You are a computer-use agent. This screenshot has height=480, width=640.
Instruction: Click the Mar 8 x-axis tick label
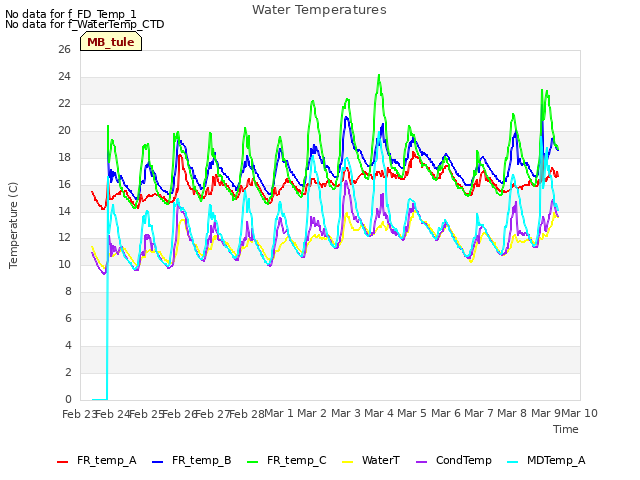(x=512, y=413)
